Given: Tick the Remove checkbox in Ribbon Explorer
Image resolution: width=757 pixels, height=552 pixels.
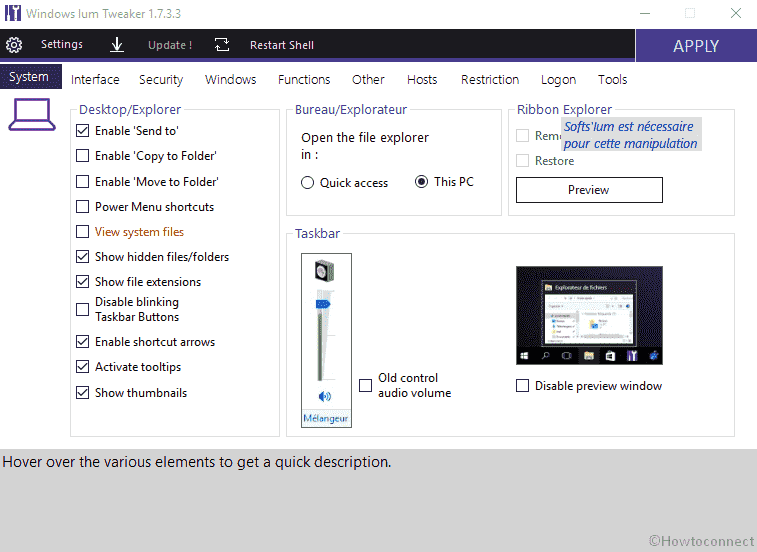Looking at the screenshot, I should click(x=522, y=136).
